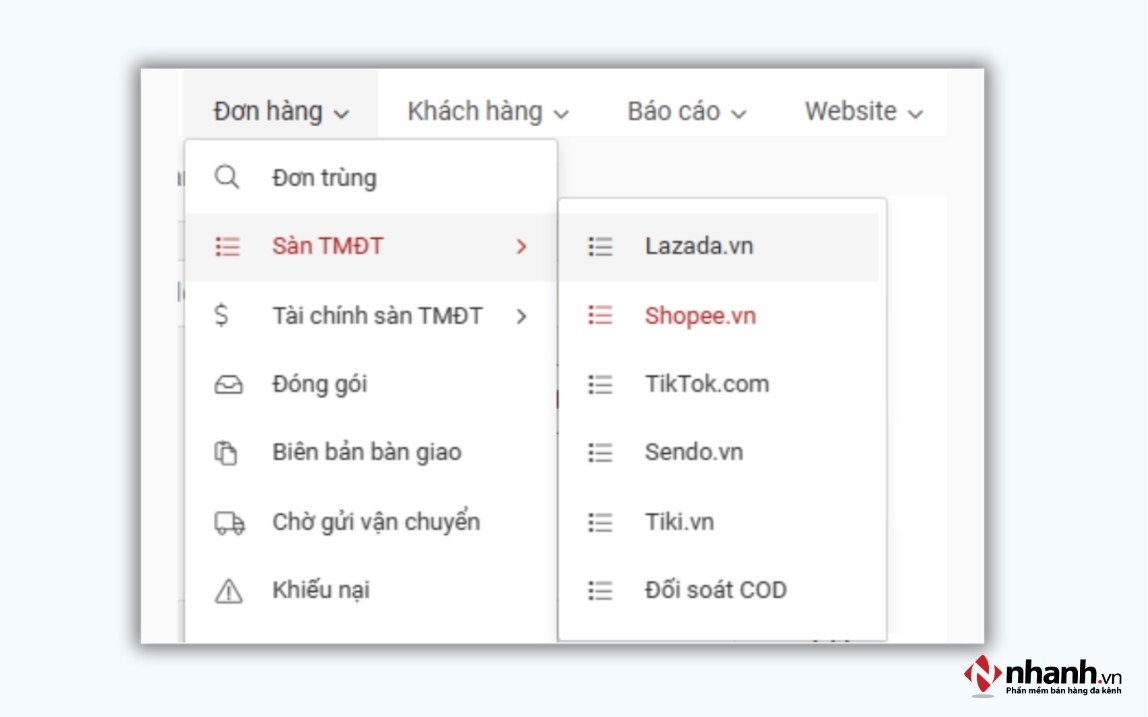Click the dollar icon for Tài chính sàn TMĐT
This screenshot has width=1148, height=717.
tap(227, 315)
